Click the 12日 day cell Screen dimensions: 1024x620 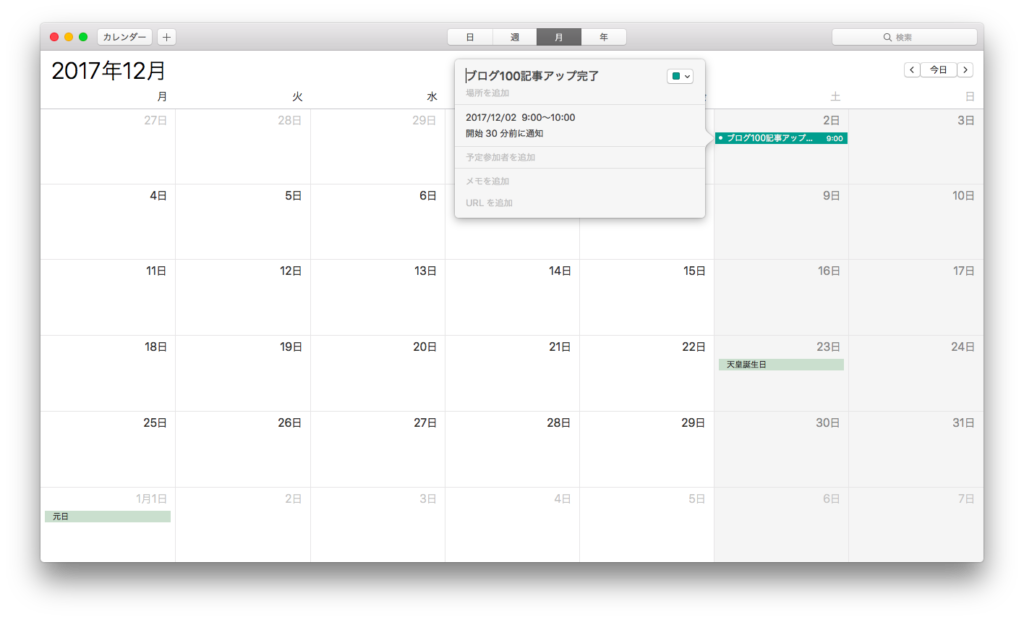[243, 298]
